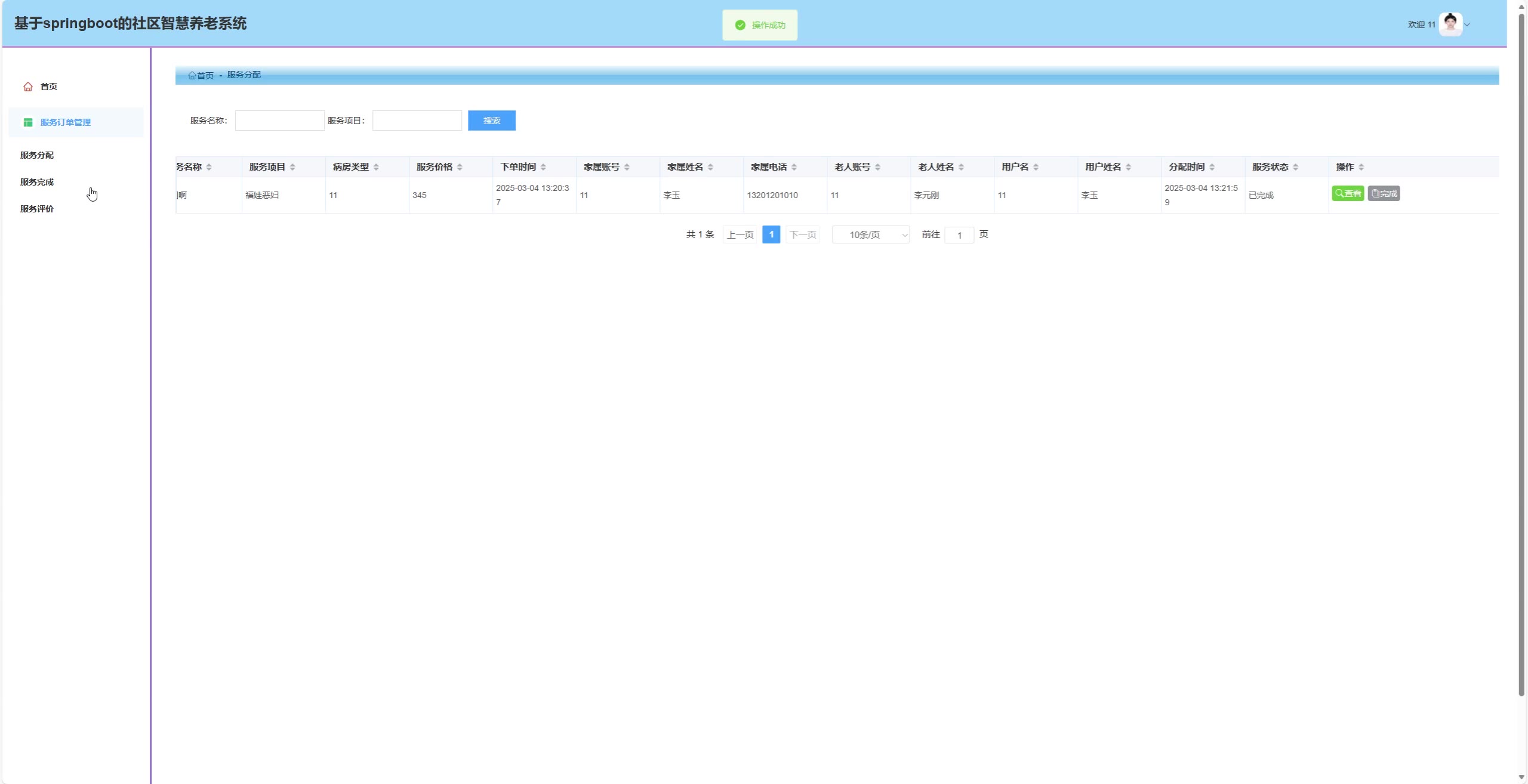Viewport: 1528px width, 784px height.
Task: Sort by 下单时间 column arrows
Action: pos(543,167)
